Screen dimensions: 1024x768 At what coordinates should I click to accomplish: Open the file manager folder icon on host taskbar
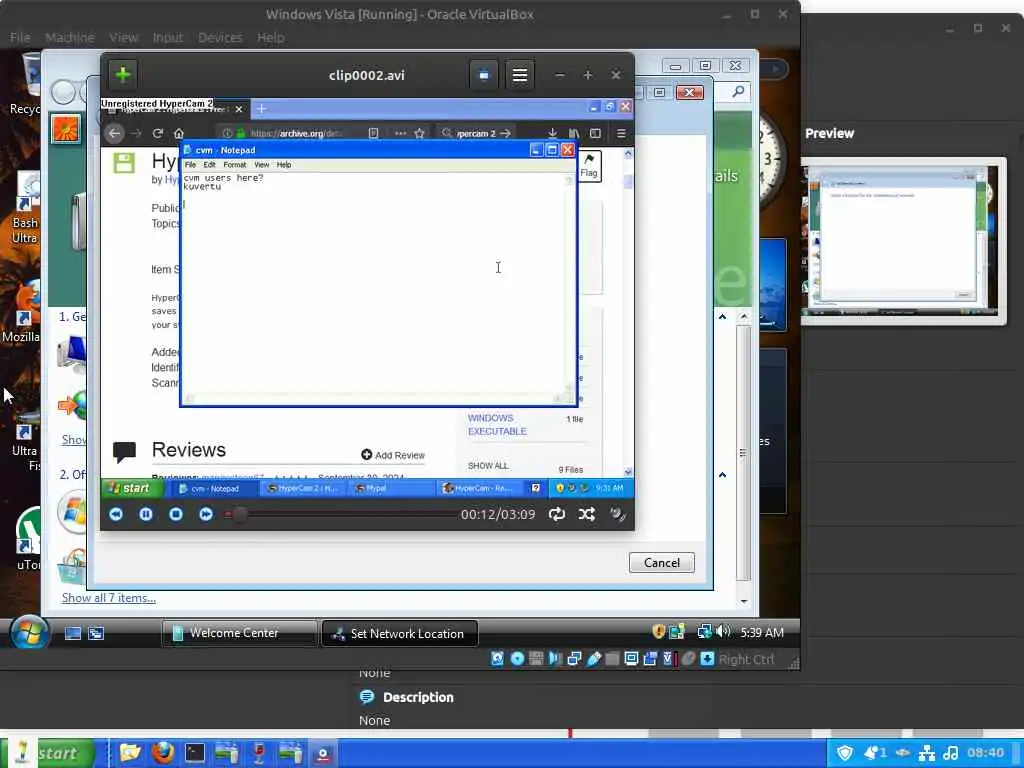(x=130, y=753)
